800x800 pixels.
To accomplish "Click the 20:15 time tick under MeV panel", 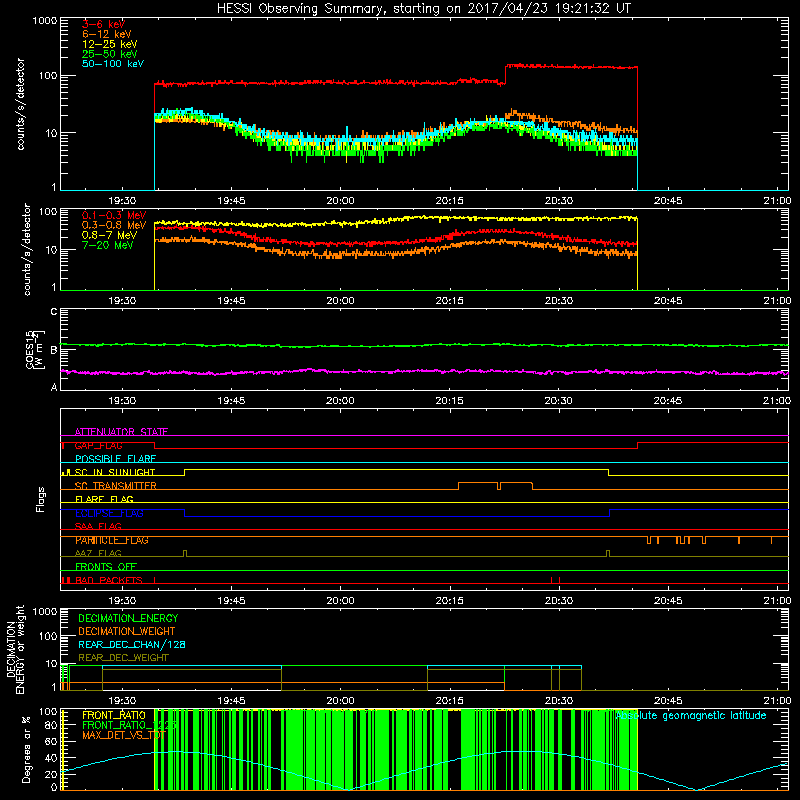I will pos(449,301).
